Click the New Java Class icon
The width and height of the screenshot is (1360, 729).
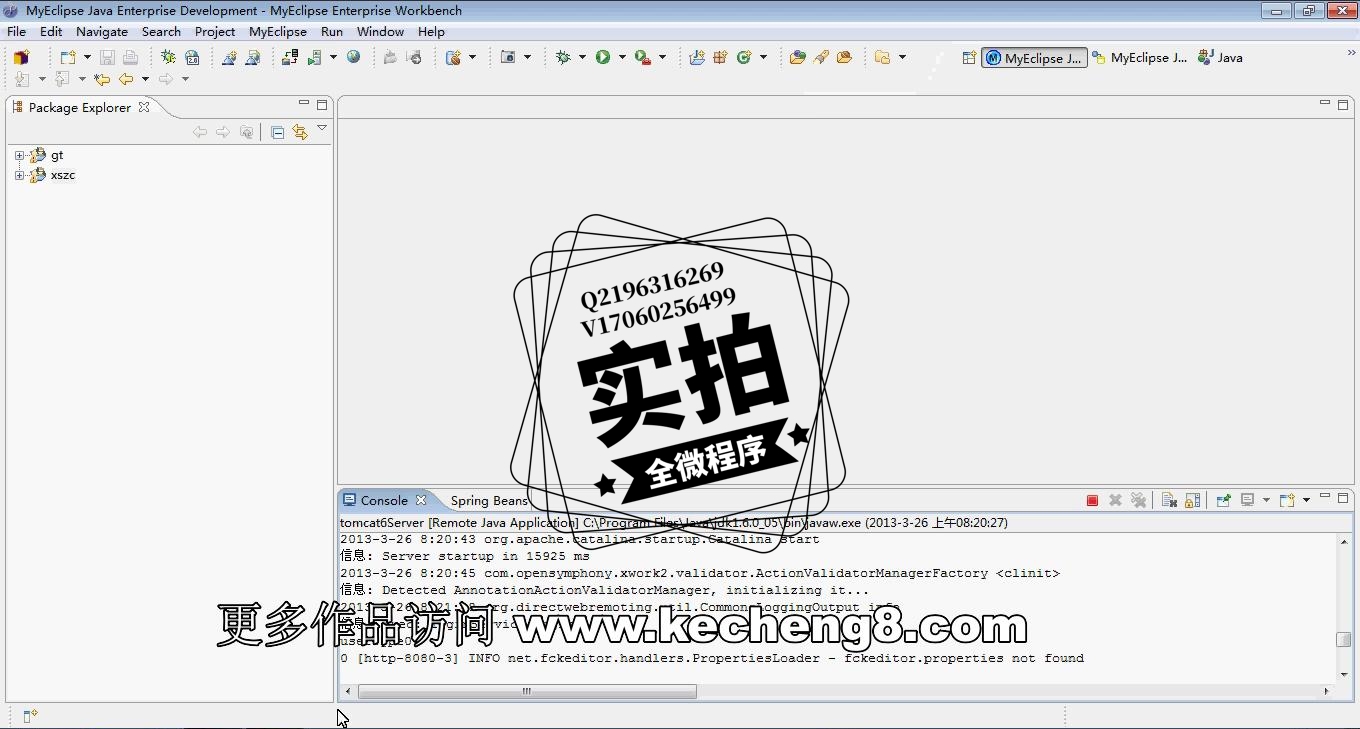click(x=743, y=57)
